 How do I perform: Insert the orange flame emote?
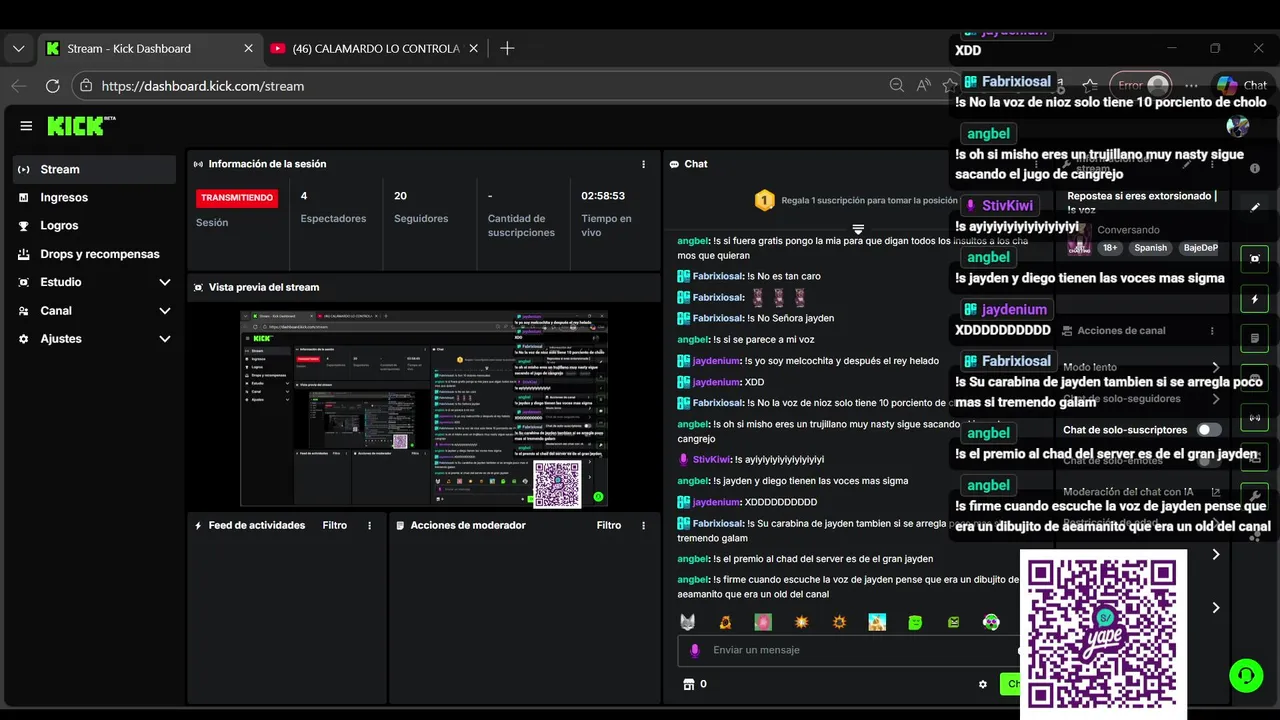tap(725, 622)
